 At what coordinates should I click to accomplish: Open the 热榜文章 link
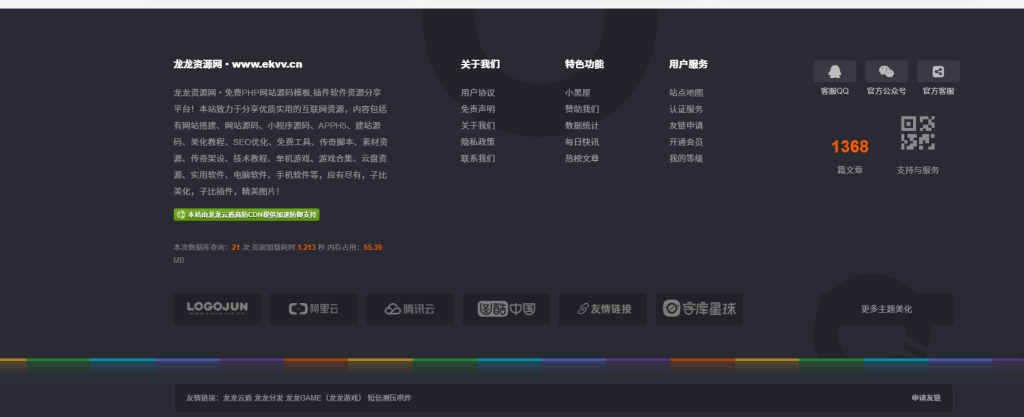(582, 158)
